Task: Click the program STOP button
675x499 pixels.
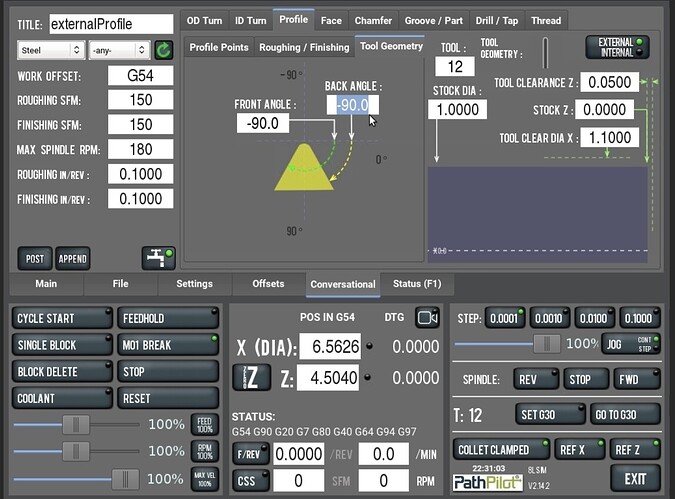Action: pyautogui.click(x=168, y=372)
